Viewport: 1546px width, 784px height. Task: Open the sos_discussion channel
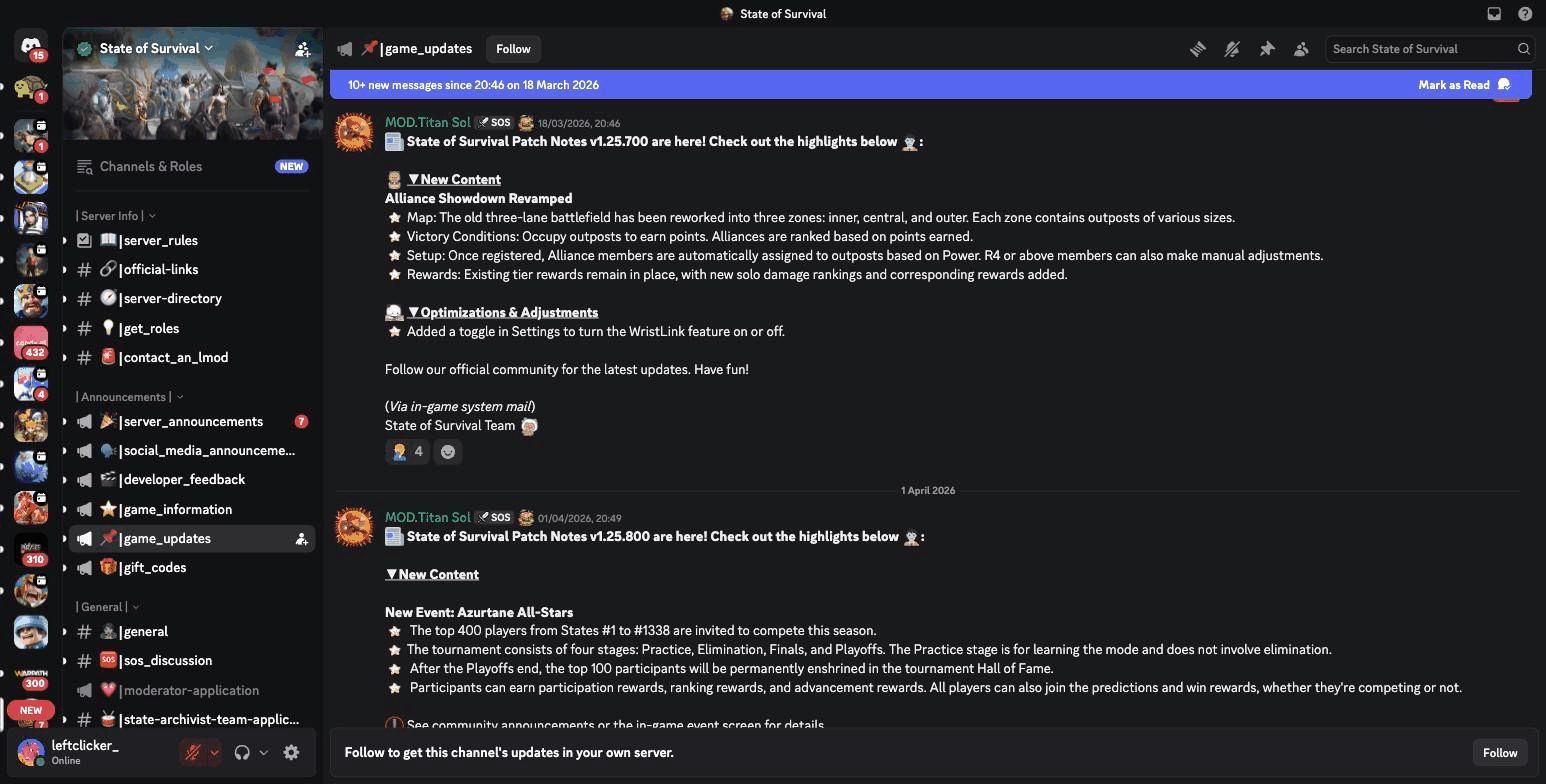point(191,661)
